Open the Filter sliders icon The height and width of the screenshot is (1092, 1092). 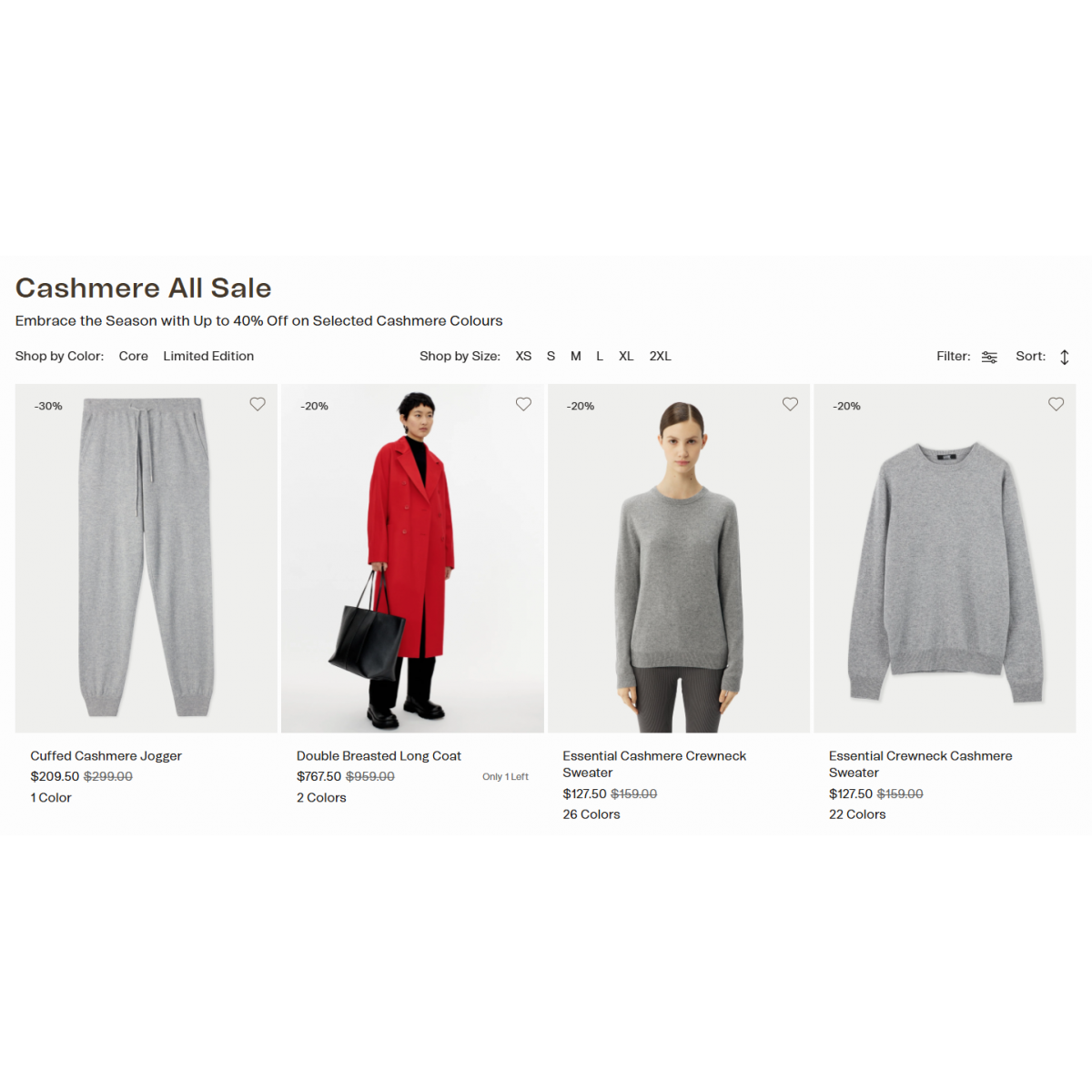coord(989,357)
